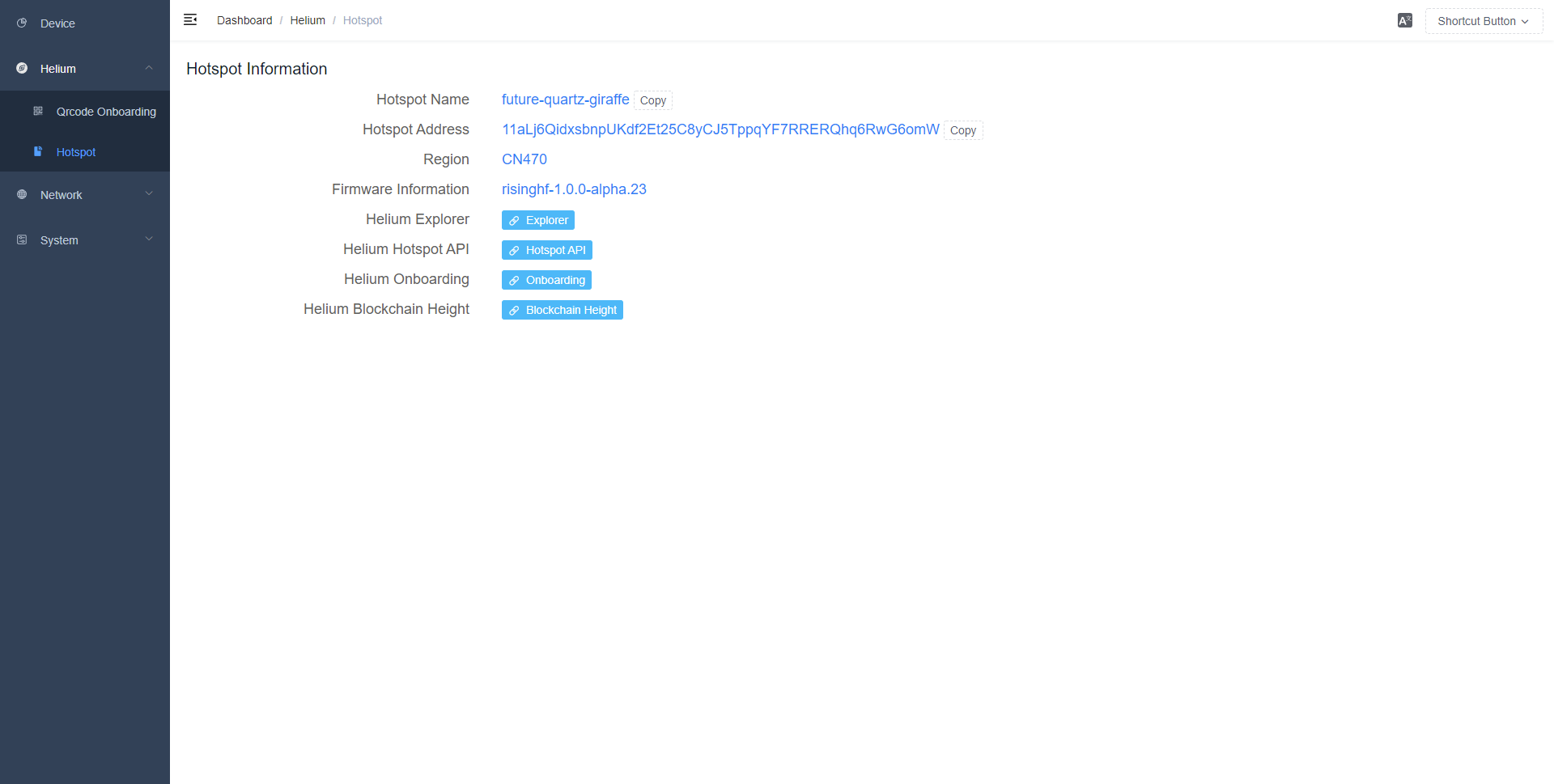The width and height of the screenshot is (1554, 784).
Task: Click the future-quartz-giraffe hotspot name link
Action: 565,100
